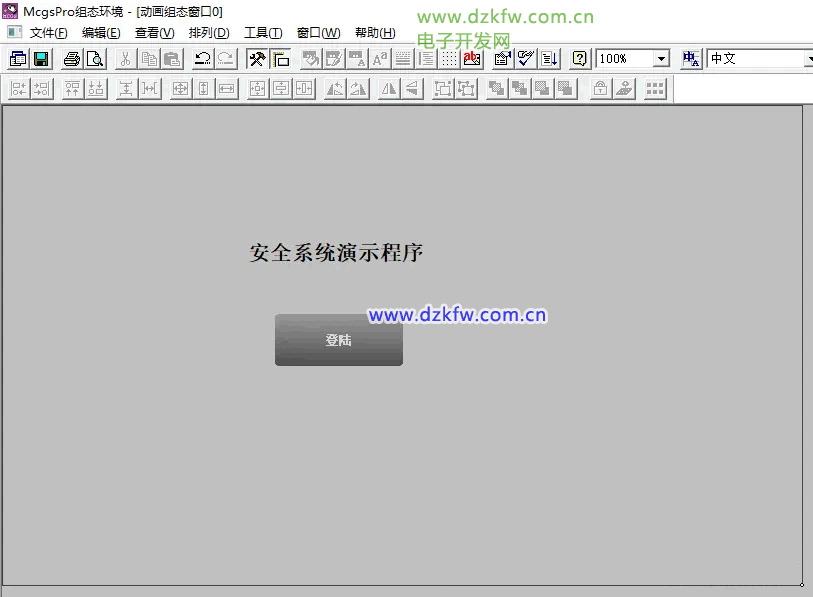
Task: Click the language switch icon before 中文
Action: 691,59
